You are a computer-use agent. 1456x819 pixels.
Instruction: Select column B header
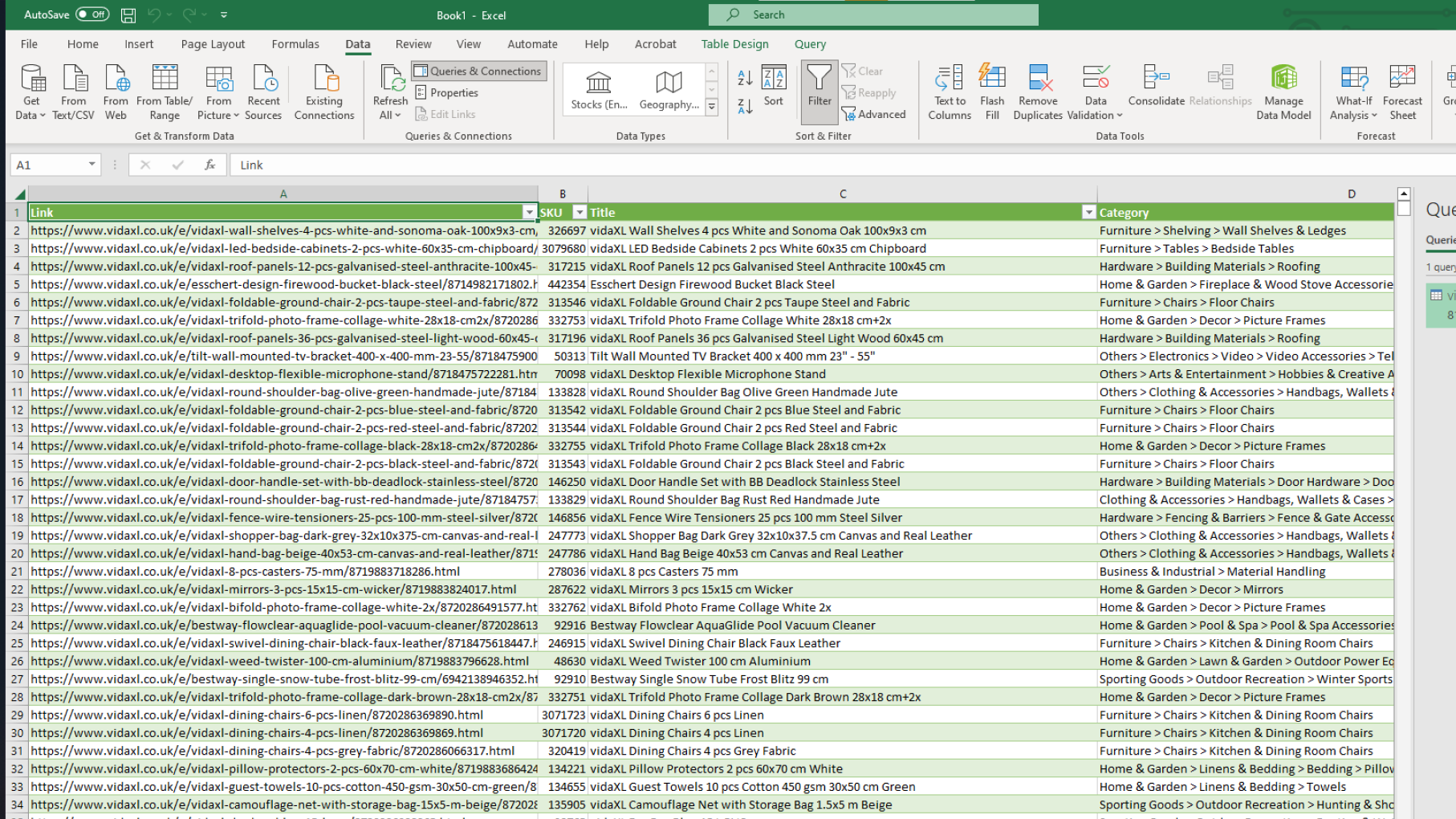pyautogui.click(x=563, y=194)
